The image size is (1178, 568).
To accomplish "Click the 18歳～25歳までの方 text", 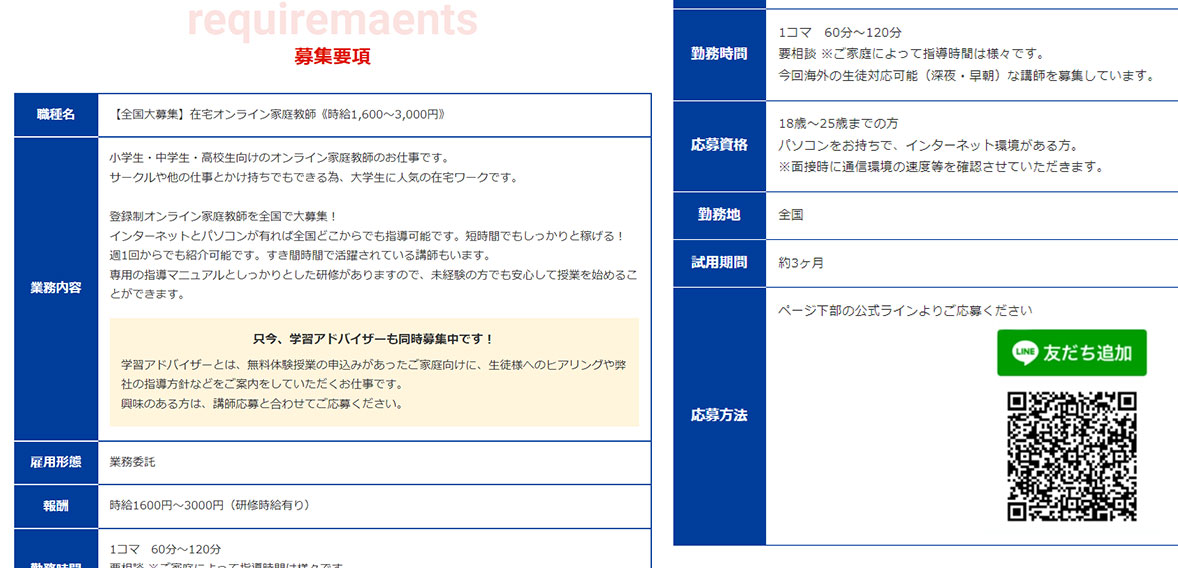I will [838, 123].
